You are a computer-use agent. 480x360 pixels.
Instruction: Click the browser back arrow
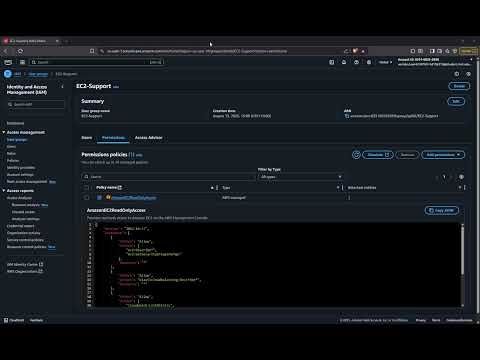[x=5, y=51]
